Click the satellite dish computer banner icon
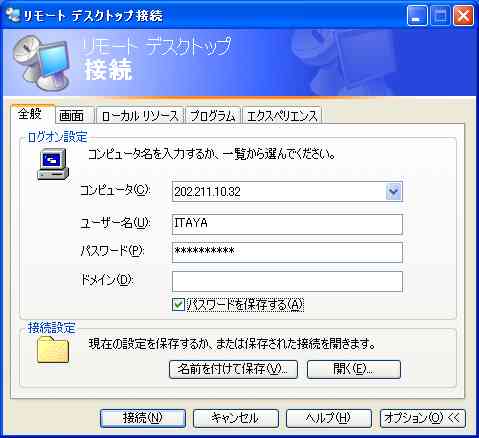This screenshot has height=438, width=479. (42, 63)
